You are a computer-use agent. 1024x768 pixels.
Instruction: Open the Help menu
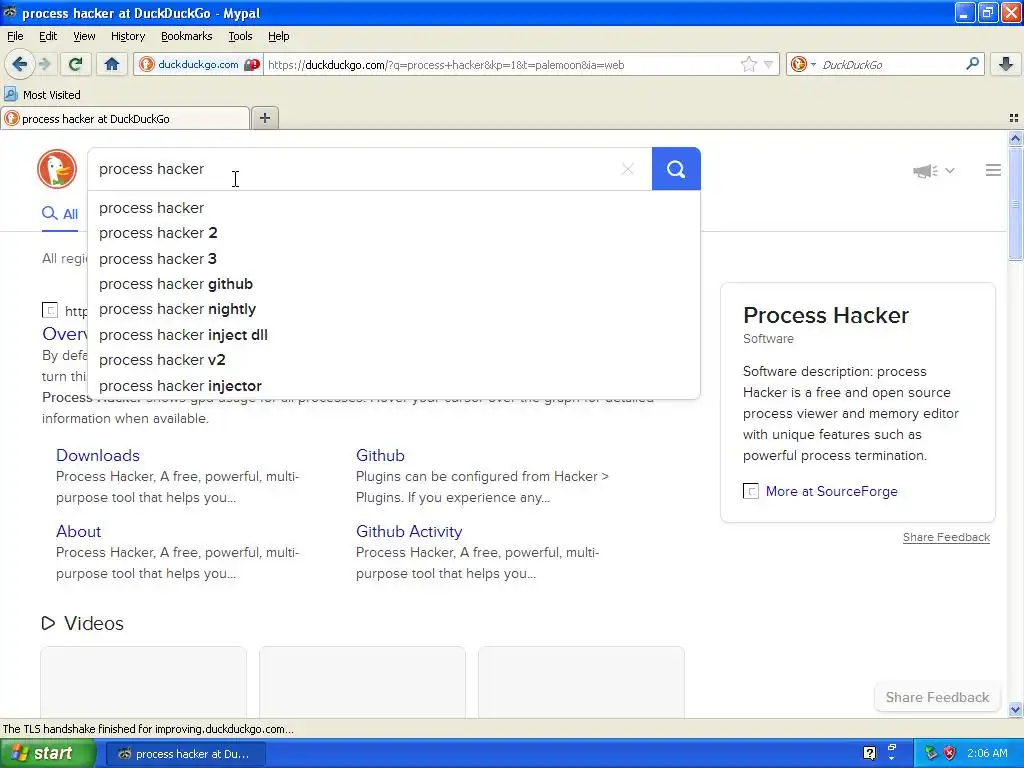pos(279,36)
